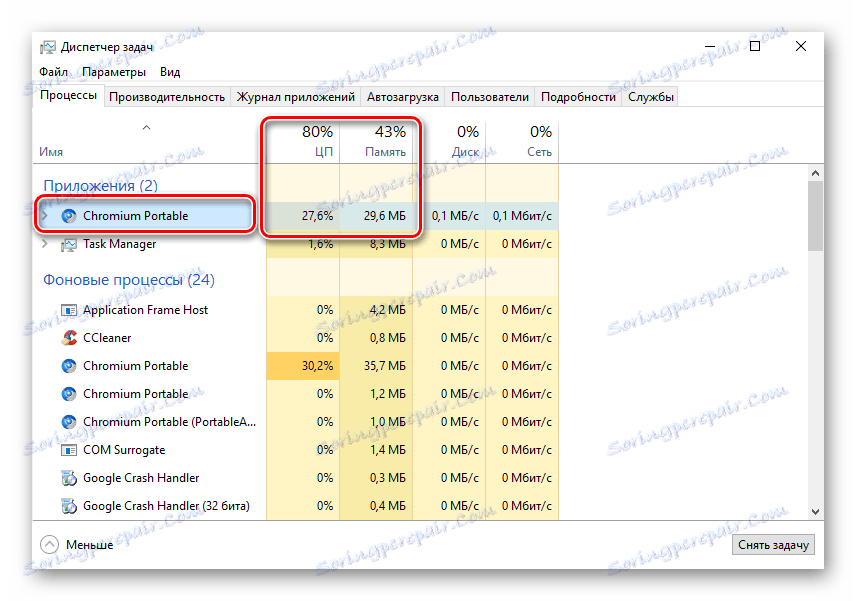Viewport: 856px width, 601px height.
Task: Select the Фоновые процессы (24) group heading
Action: click(129, 280)
